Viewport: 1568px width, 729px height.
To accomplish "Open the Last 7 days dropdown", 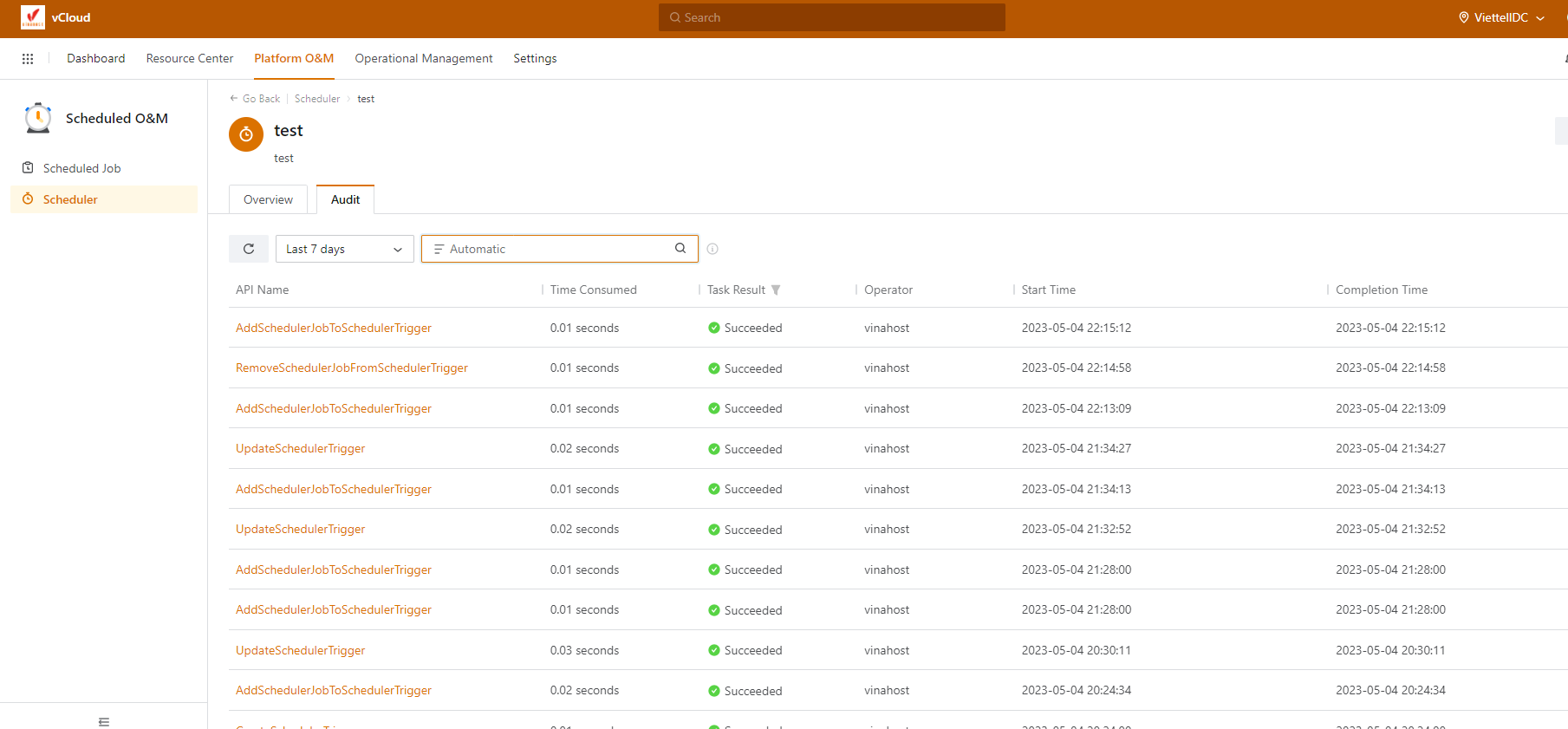I will pyautogui.click(x=344, y=249).
